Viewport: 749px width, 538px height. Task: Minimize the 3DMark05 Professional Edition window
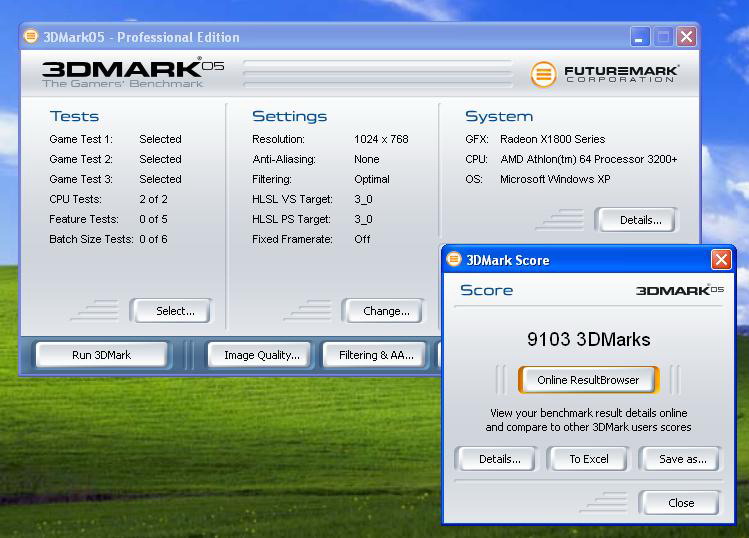pyautogui.click(x=640, y=37)
